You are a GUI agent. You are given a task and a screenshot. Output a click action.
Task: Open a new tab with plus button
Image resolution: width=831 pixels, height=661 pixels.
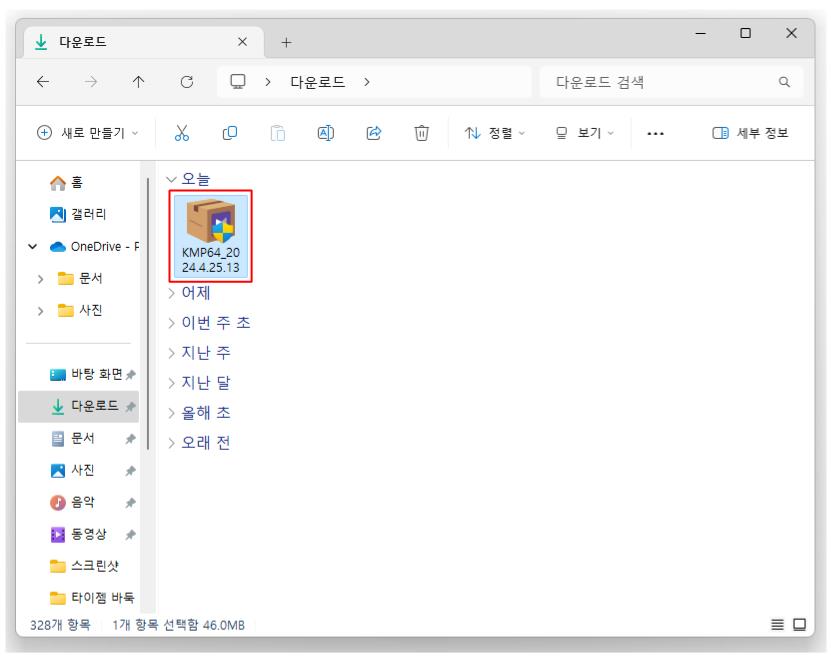tap(286, 42)
